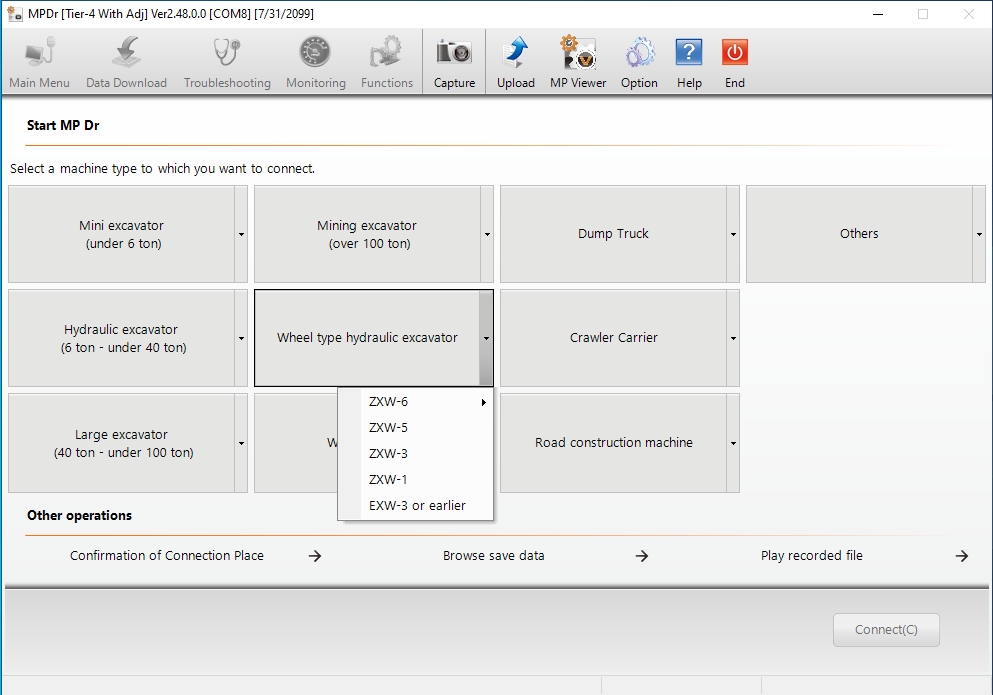Click arrow next to Confirmation of Connection Place
Image resolution: width=993 pixels, height=695 pixels.
(x=315, y=556)
